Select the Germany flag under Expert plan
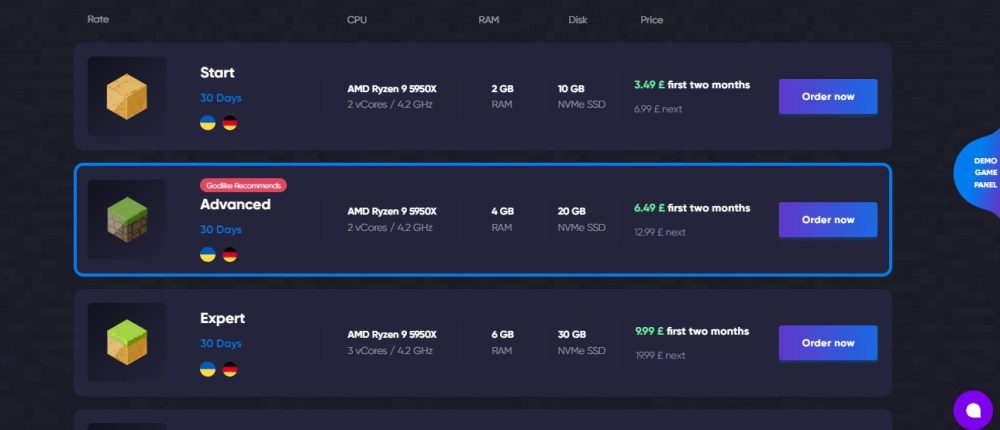 pyautogui.click(x=230, y=369)
